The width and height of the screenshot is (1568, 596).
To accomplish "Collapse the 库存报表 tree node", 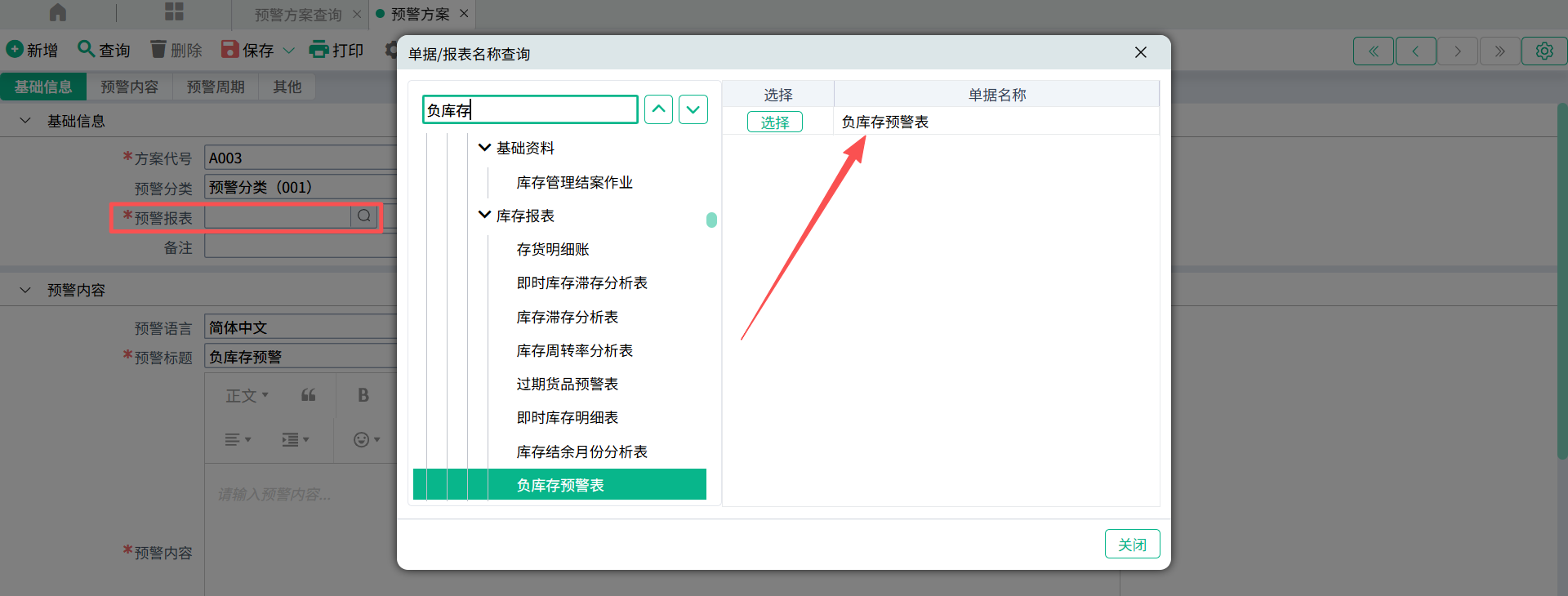I will coord(484,216).
